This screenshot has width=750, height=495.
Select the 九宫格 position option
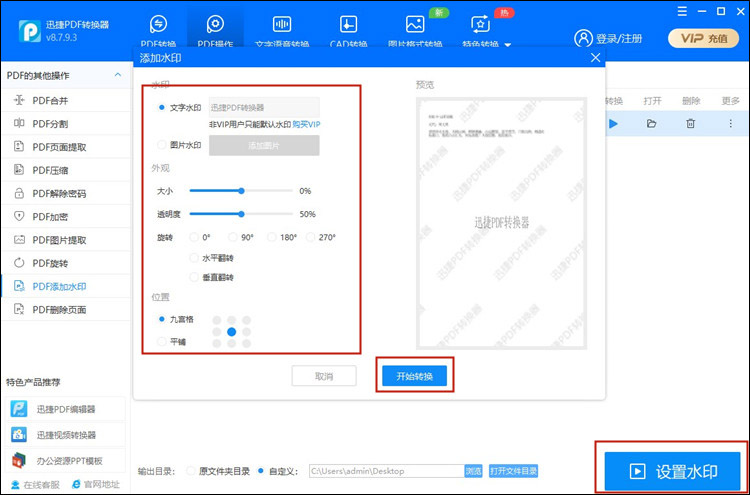pyautogui.click(x=162, y=319)
